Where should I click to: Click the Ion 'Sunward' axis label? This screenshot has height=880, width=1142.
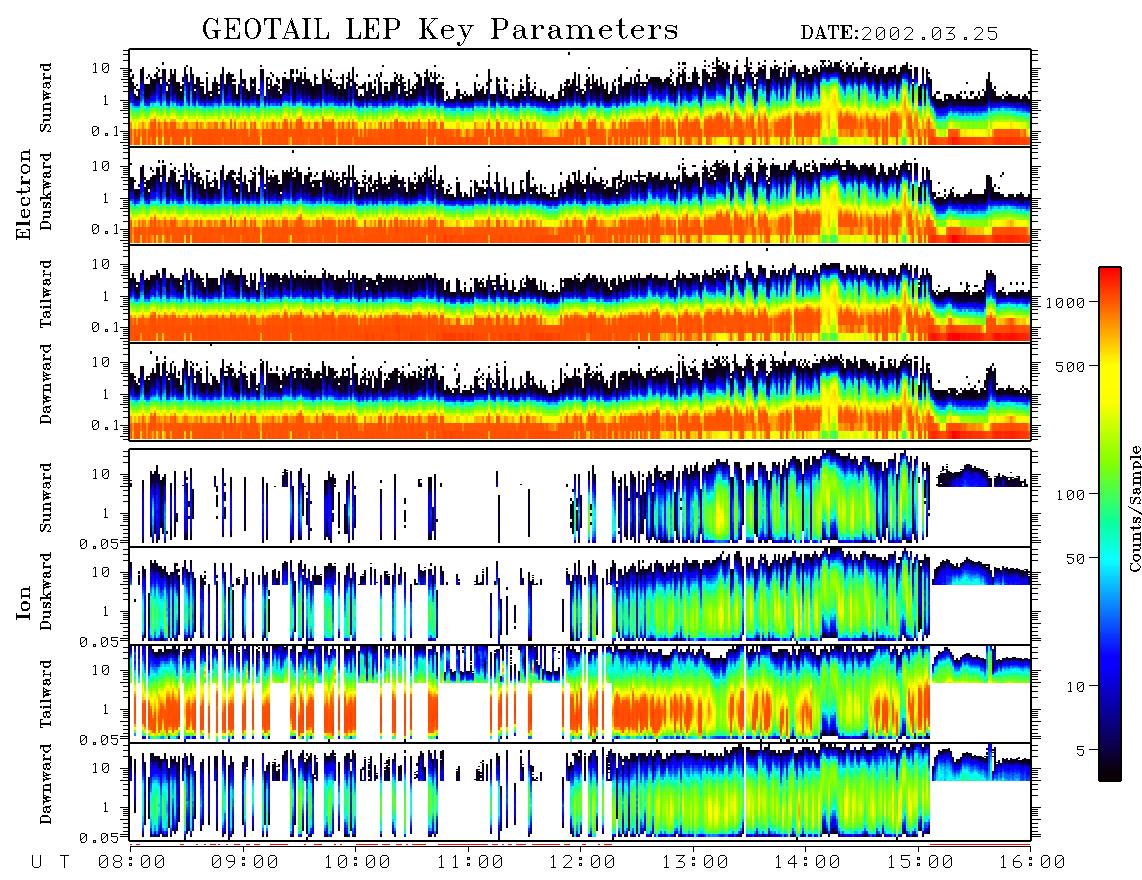tap(45, 498)
